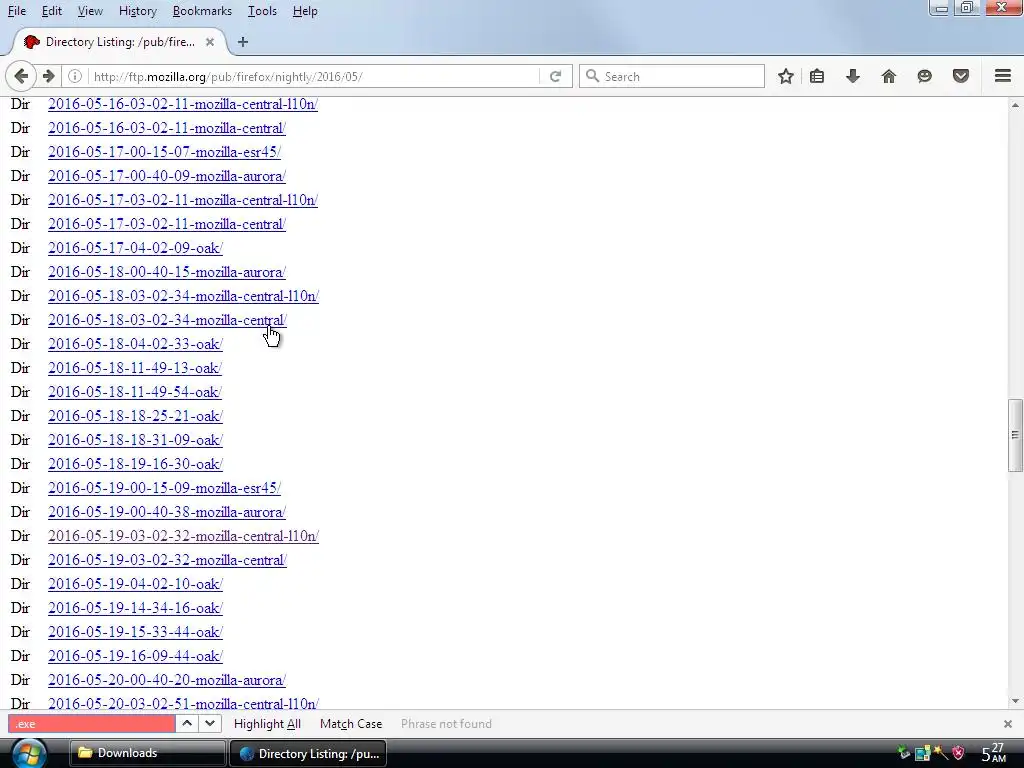Open the hamburger menu
The width and height of the screenshot is (1024, 768).
(1003, 76)
